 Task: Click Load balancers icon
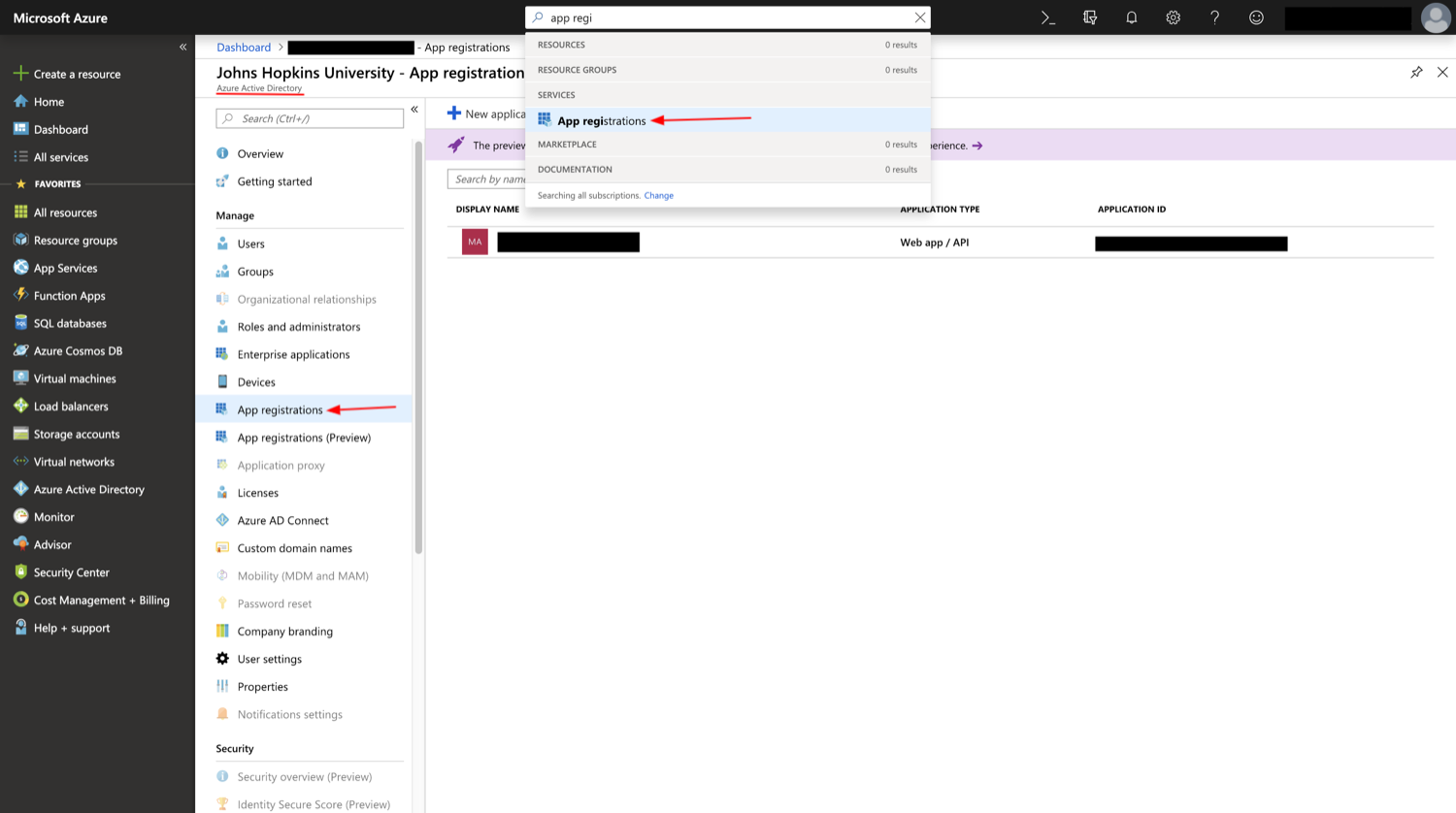20,406
